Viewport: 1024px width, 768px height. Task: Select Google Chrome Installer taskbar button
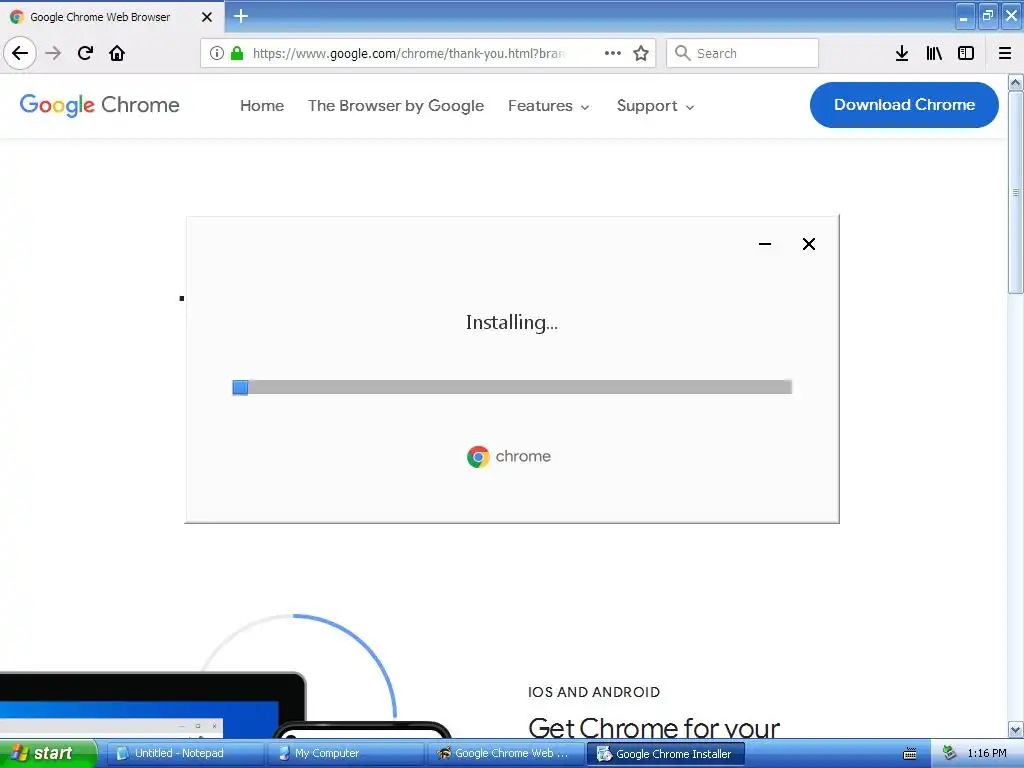point(666,754)
